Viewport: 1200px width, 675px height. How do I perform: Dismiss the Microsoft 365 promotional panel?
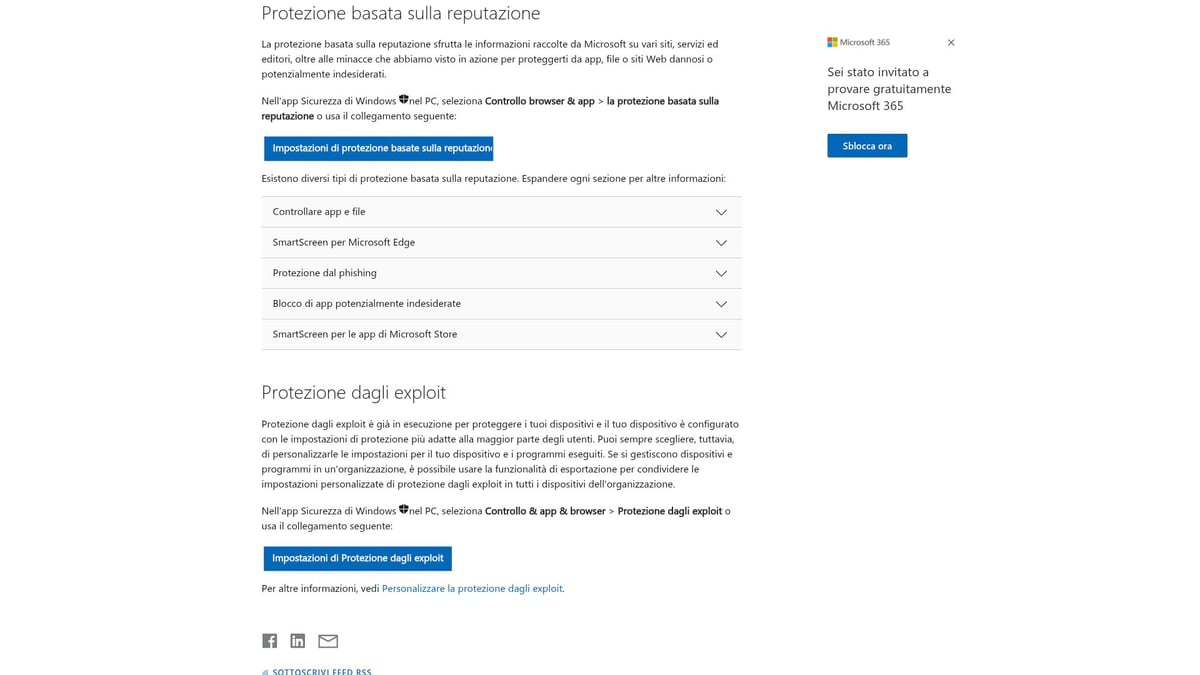pyautogui.click(x=950, y=42)
